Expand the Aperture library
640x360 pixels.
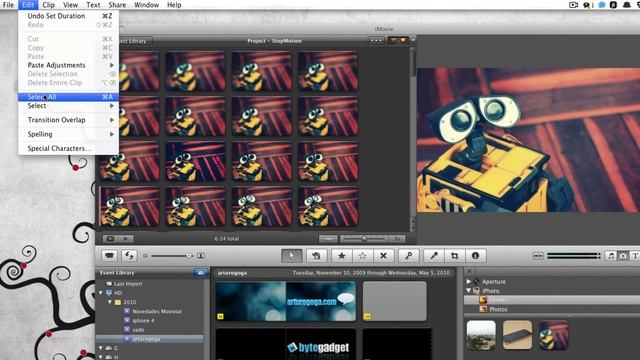coord(469,282)
